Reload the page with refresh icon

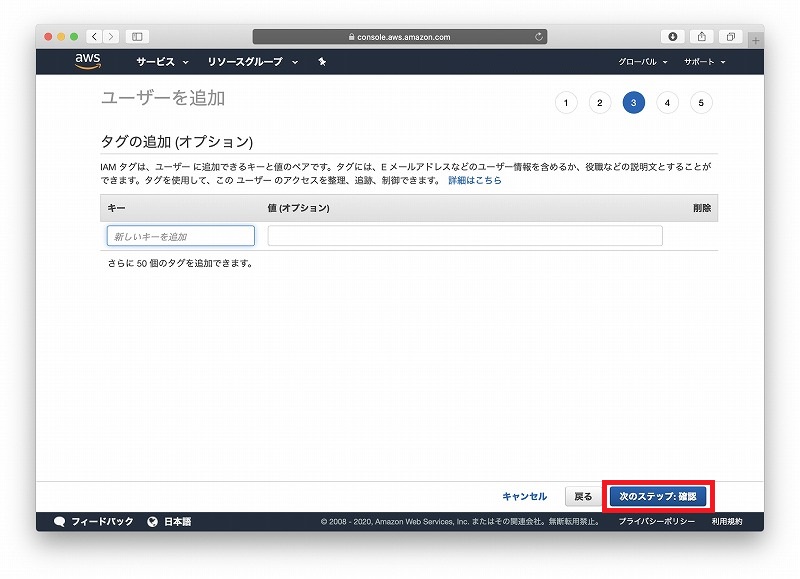click(538, 37)
